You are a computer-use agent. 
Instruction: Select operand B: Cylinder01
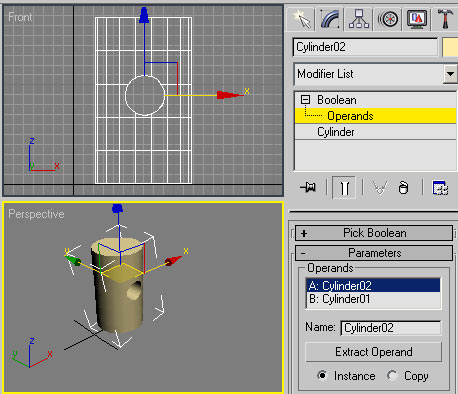pos(373,299)
